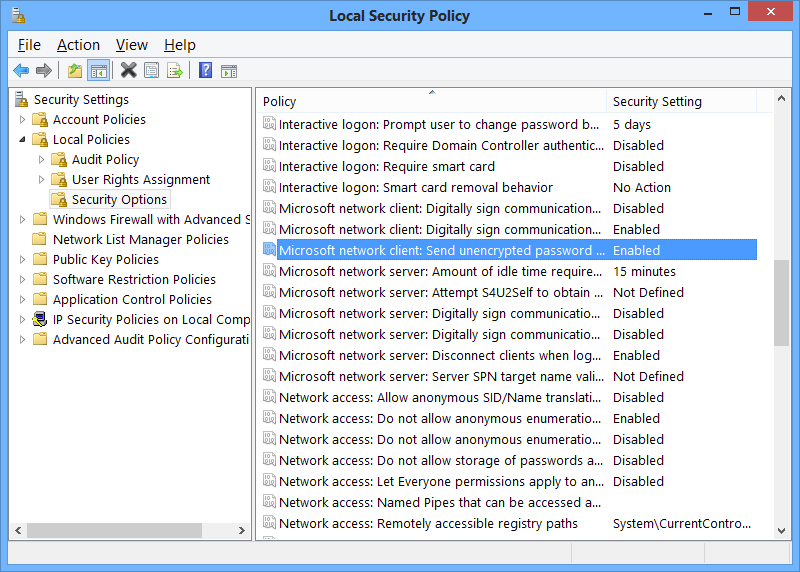The height and width of the screenshot is (572, 800).
Task: Click the blue Help question-mark icon
Action: coord(205,70)
